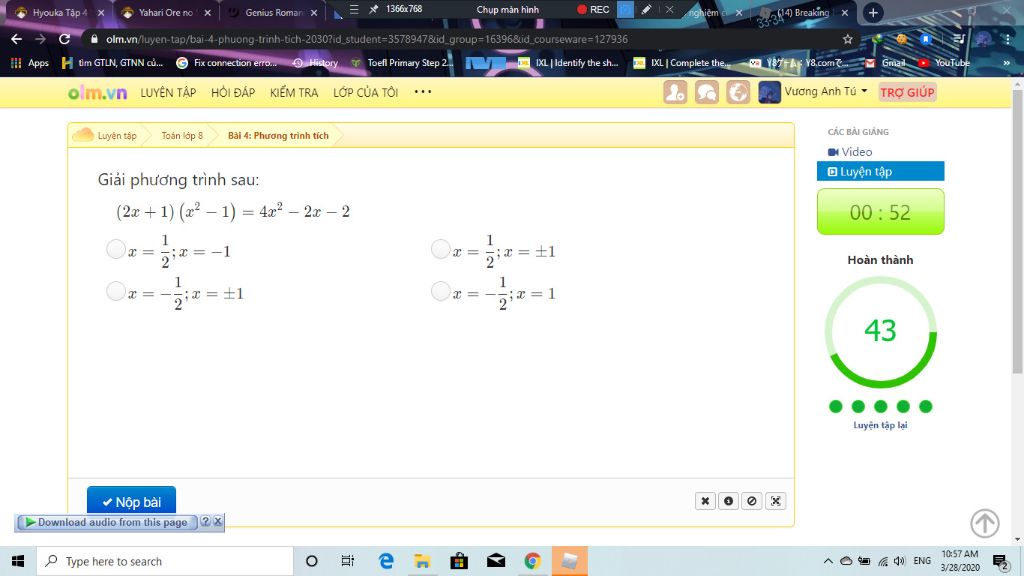Open a new browser tab

[x=873, y=12]
